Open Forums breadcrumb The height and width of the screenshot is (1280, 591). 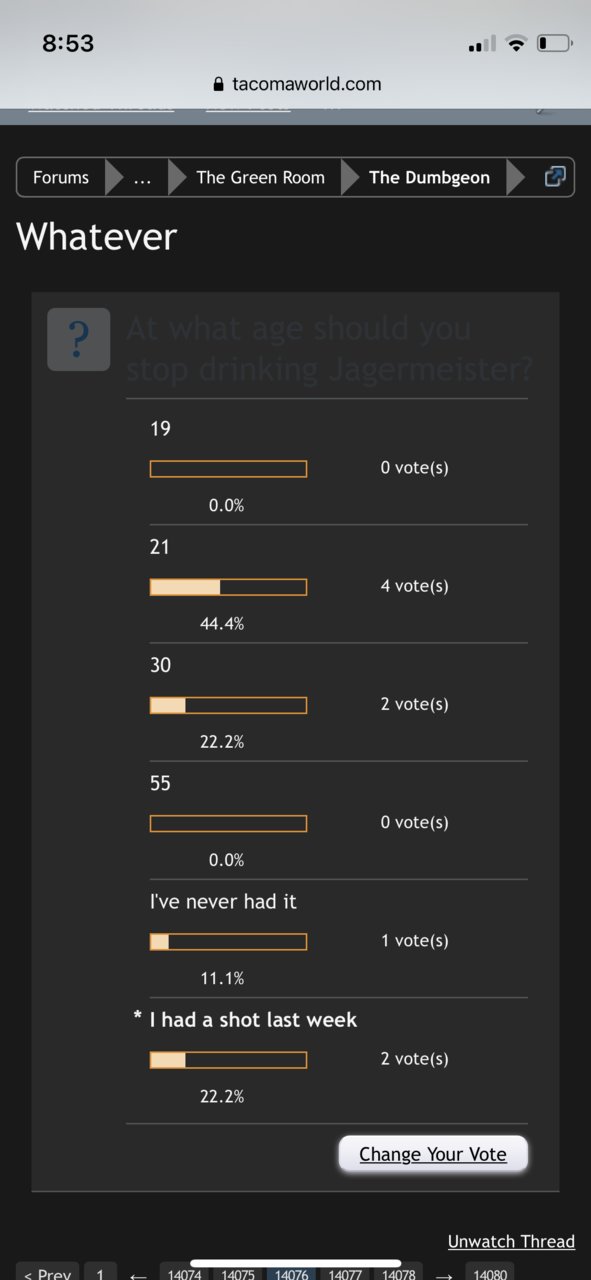tap(61, 177)
